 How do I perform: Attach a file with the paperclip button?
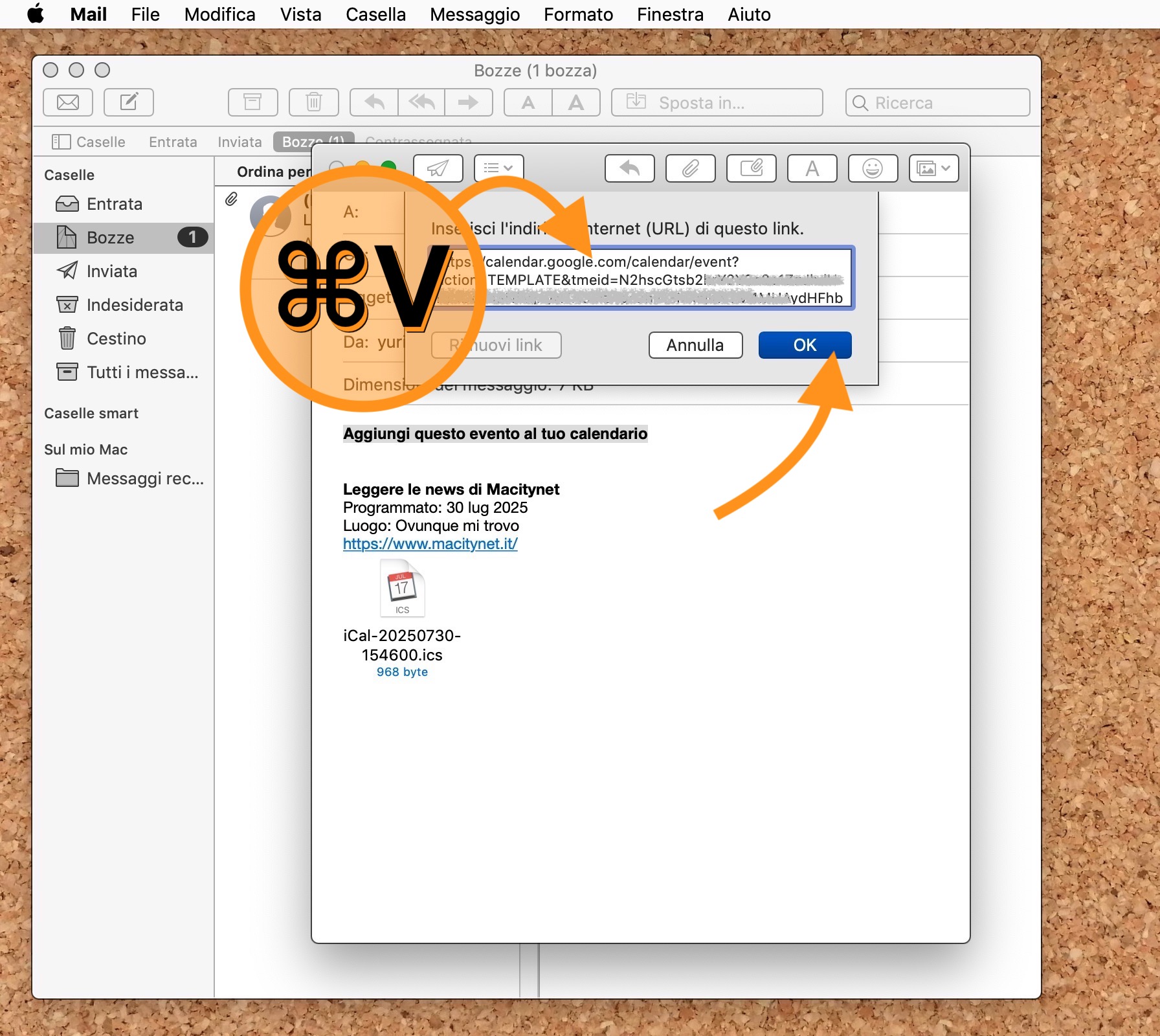[691, 168]
